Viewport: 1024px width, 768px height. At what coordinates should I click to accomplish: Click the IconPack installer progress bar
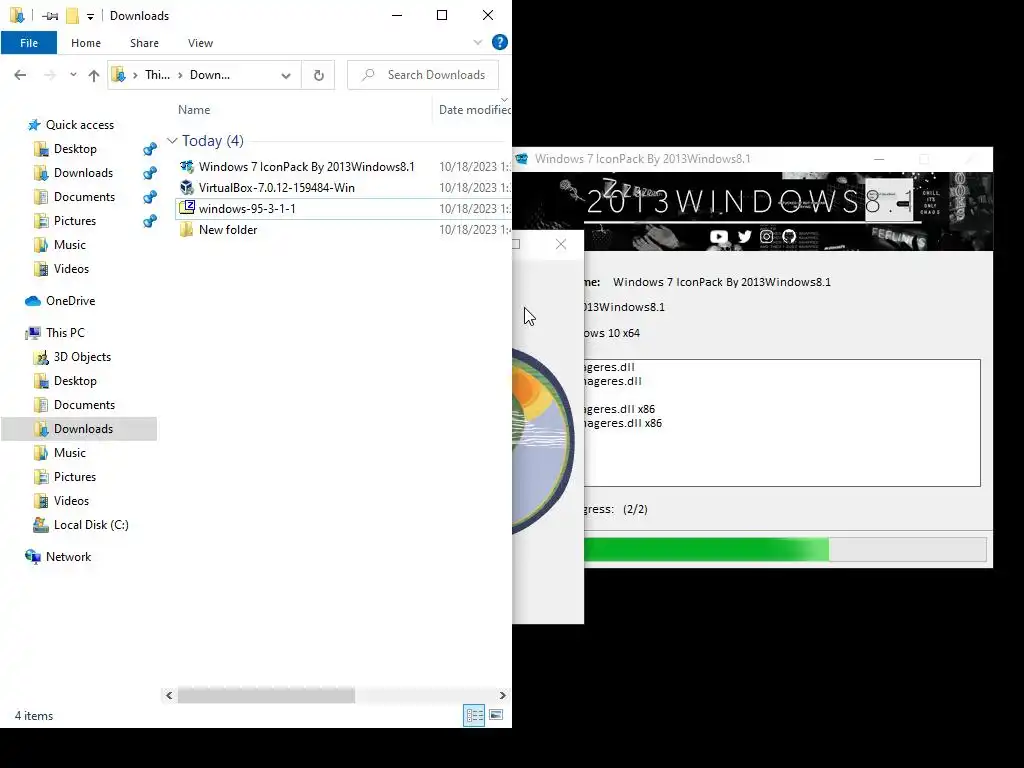[786, 550]
